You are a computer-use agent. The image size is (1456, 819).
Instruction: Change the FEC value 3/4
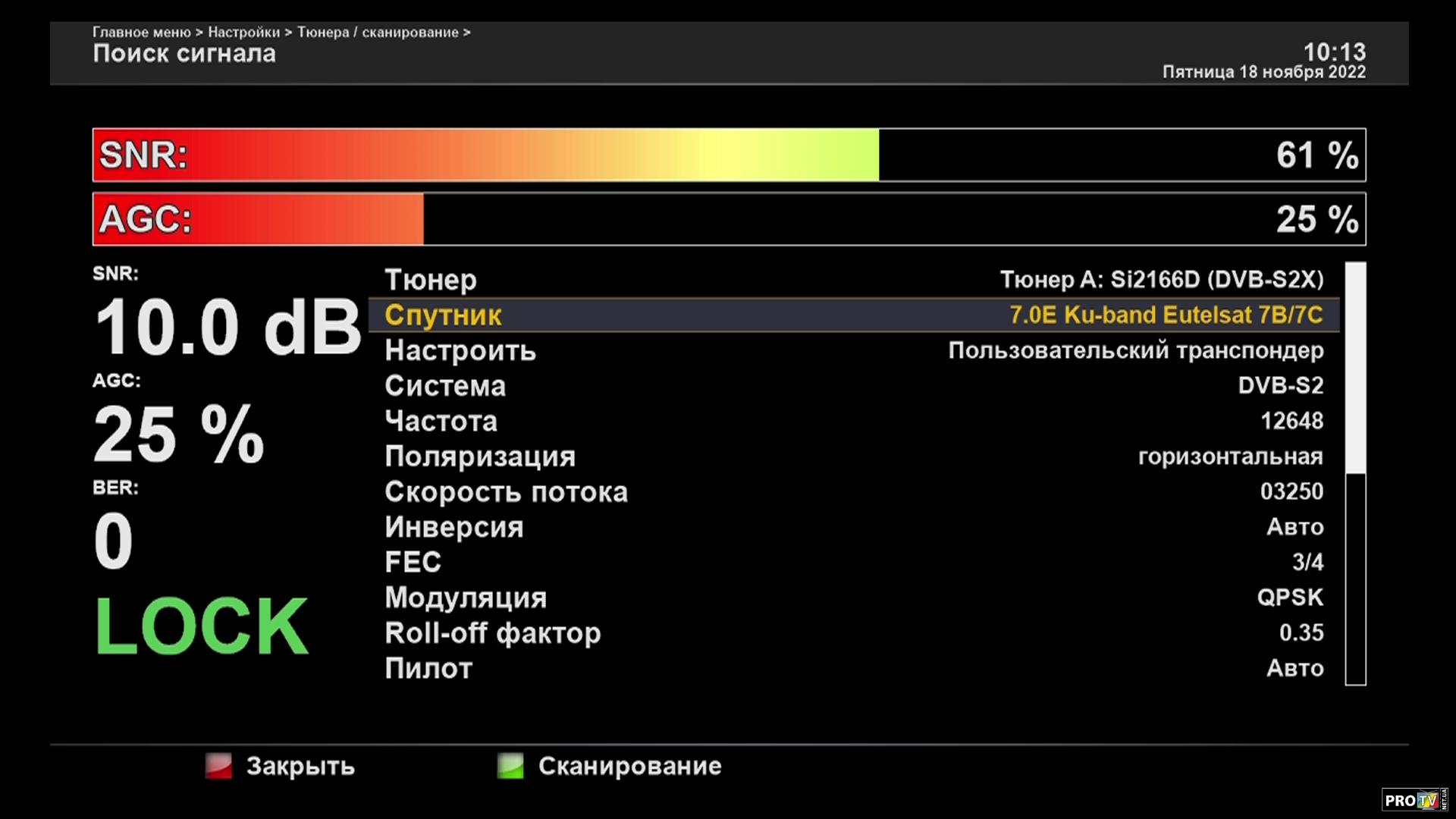1307,562
